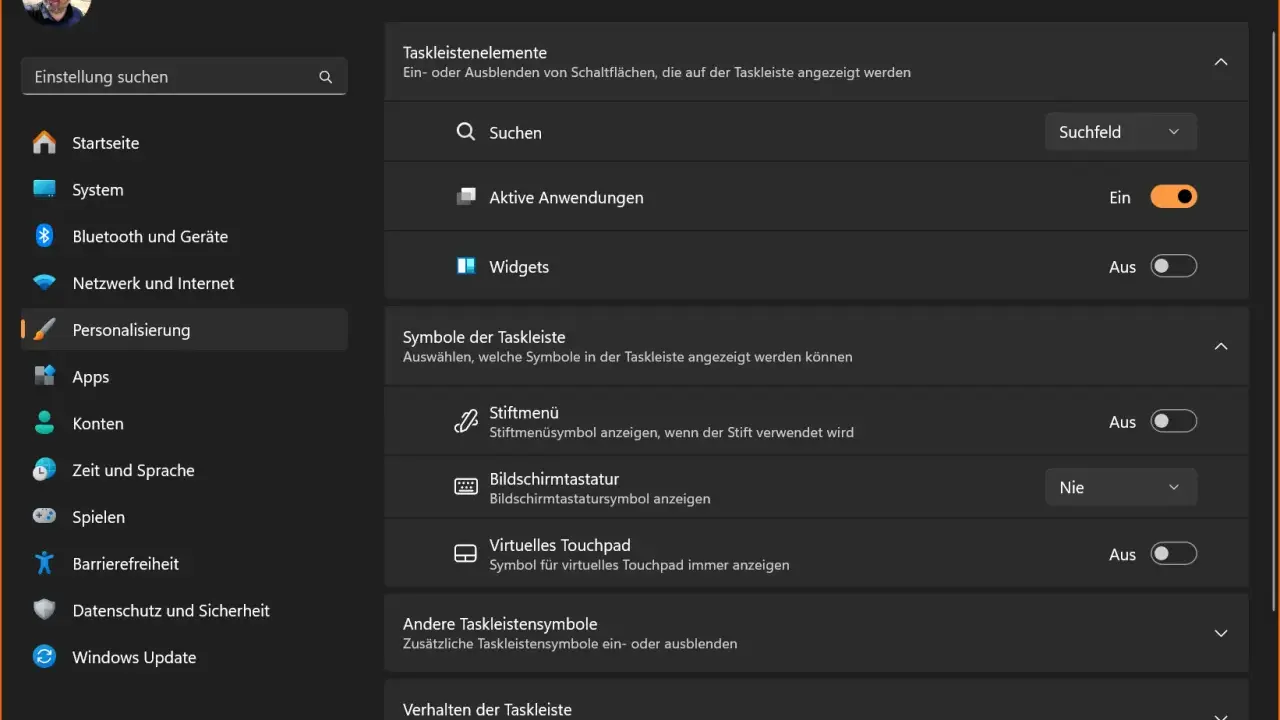Turn off Aktive Anwendungen toggle
Screen dimensions: 1280x720
[1173, 197]
